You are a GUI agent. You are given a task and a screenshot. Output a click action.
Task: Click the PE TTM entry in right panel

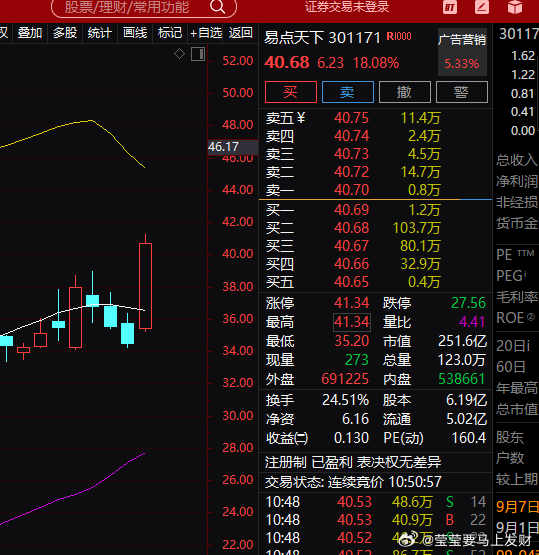coord(515,255)
